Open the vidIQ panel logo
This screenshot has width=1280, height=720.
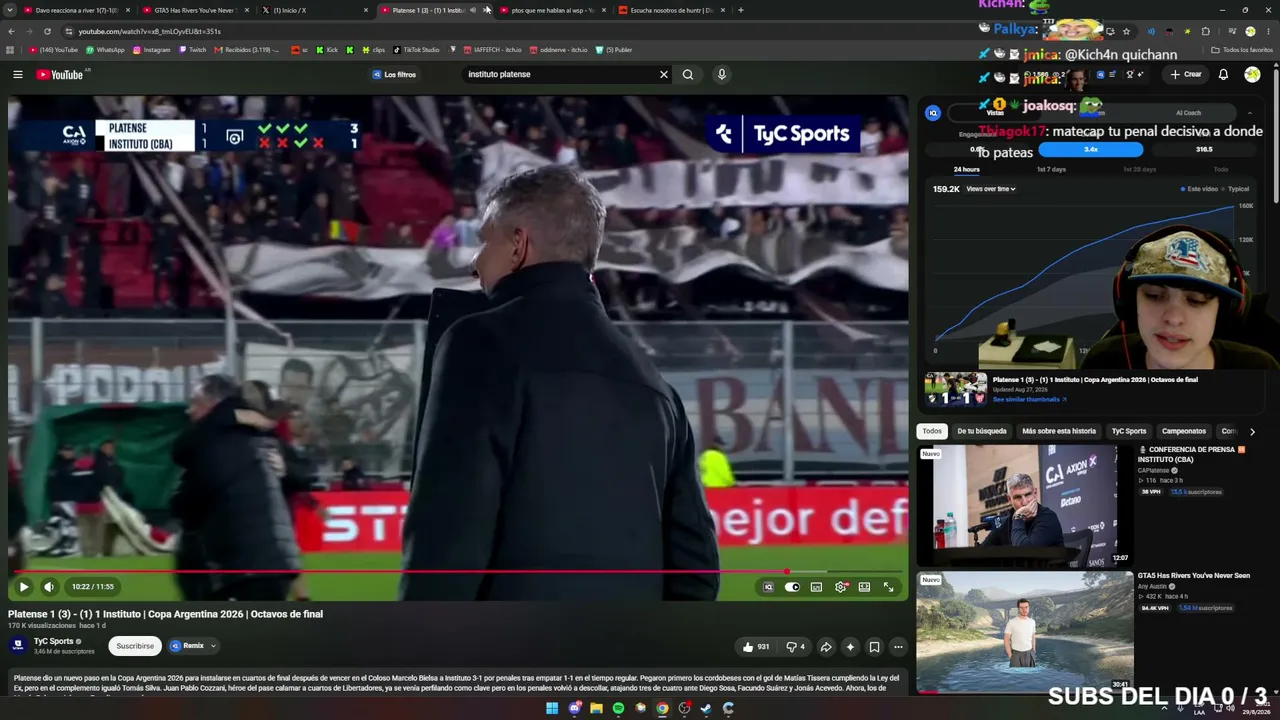pos(933,113)
